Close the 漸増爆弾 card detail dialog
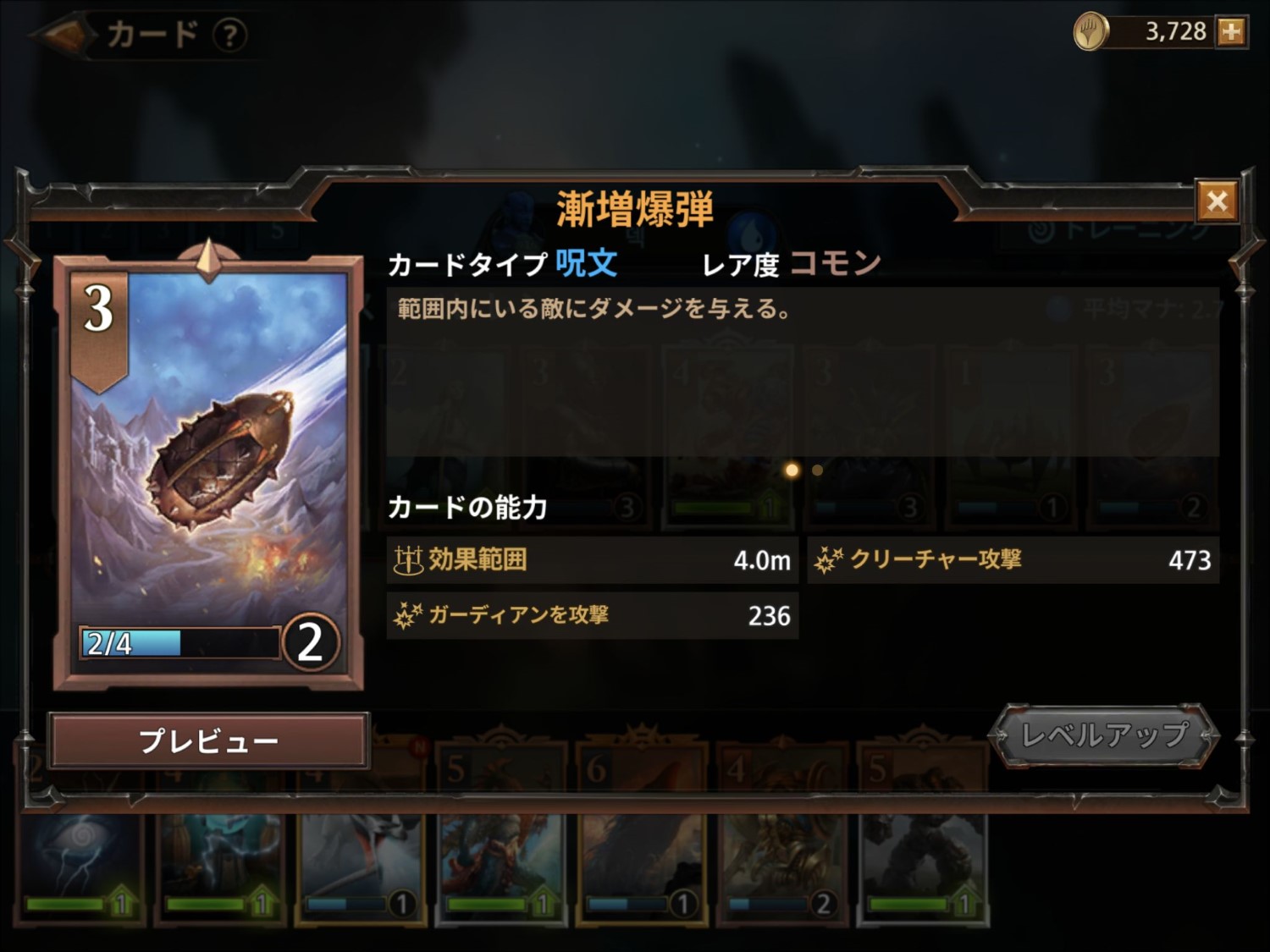The width and height of the screenshot is (1270, 952). pos(1217,201)
